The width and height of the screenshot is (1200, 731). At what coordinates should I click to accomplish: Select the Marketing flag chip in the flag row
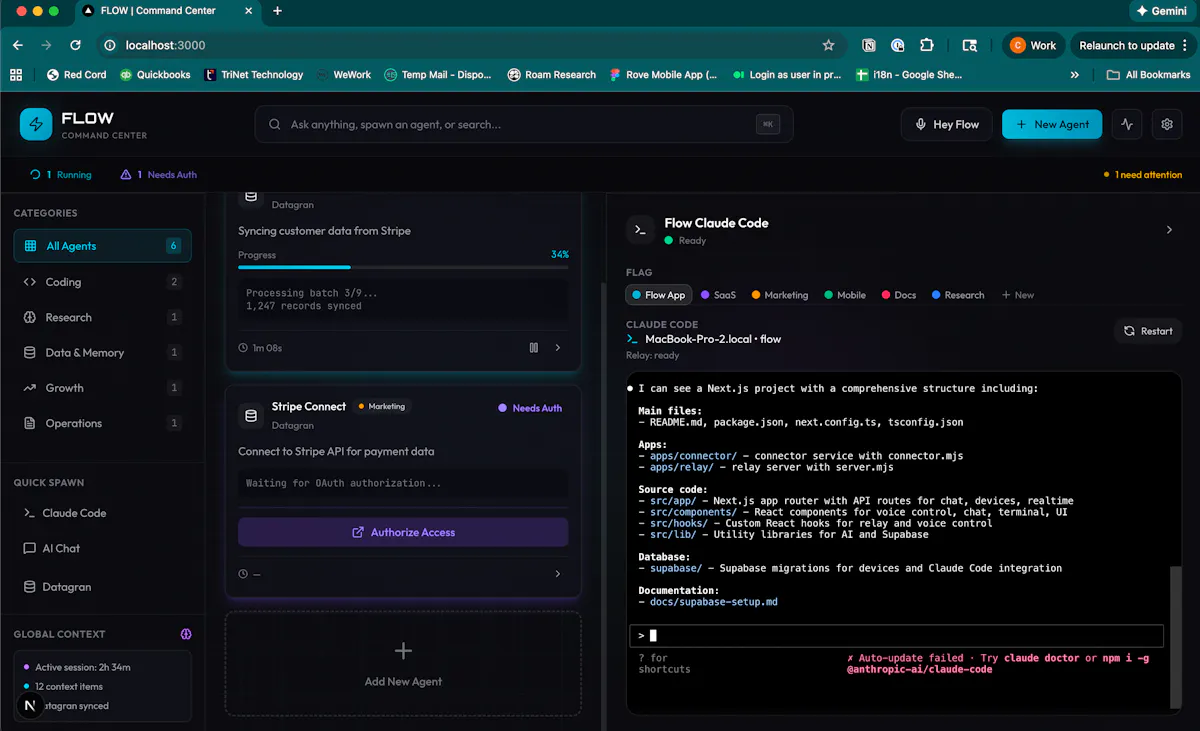pyautogui.click(x=779, y=295)
